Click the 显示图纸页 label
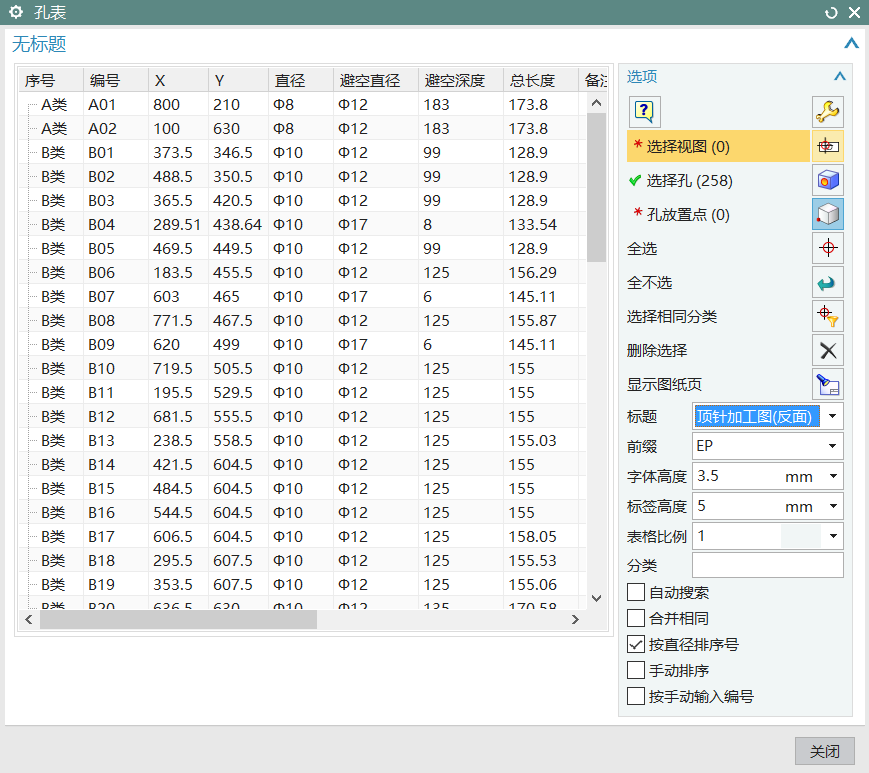 tap(664, 384)
